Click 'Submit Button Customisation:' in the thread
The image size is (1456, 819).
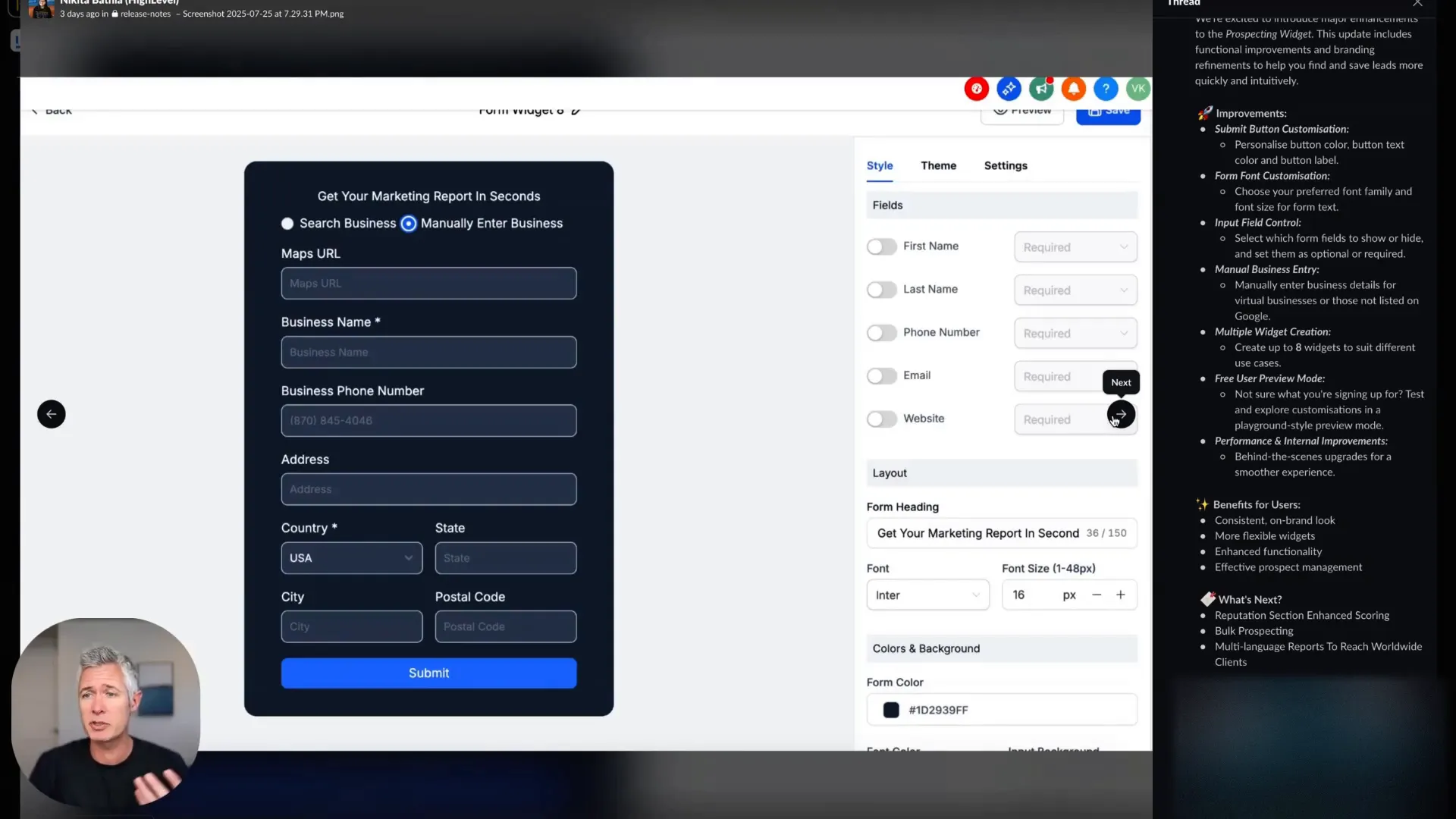point(1282,129)
